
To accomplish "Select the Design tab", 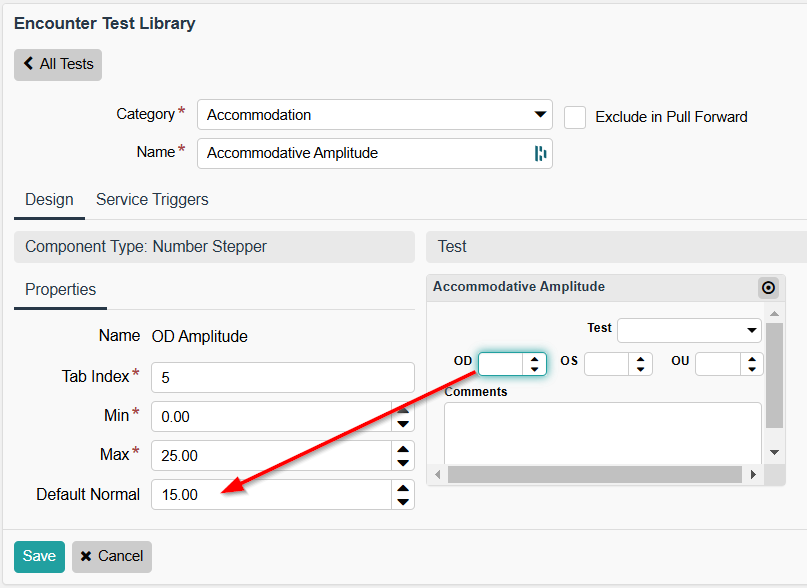I will [49, 199].
